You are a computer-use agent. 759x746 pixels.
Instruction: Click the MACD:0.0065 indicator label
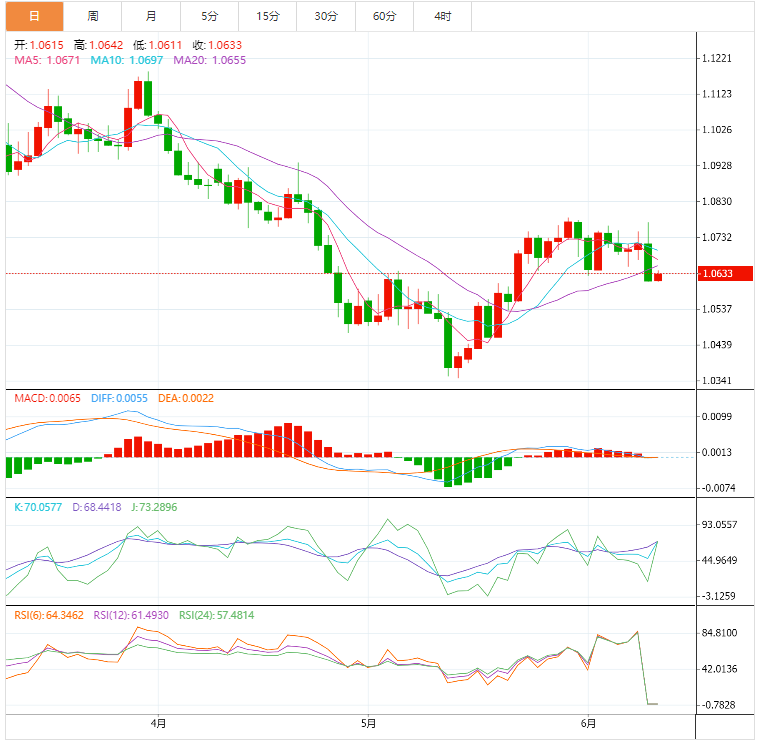point(47,398)
